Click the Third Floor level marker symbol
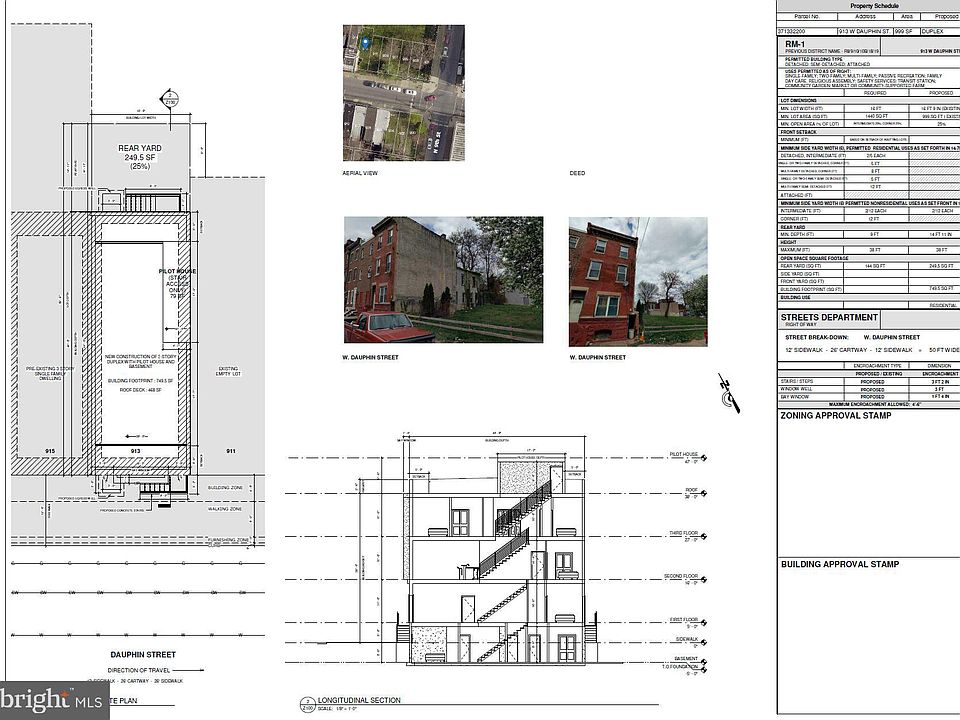Image resolution: width=960 pixels, height=720 pixels. point(705,536)
